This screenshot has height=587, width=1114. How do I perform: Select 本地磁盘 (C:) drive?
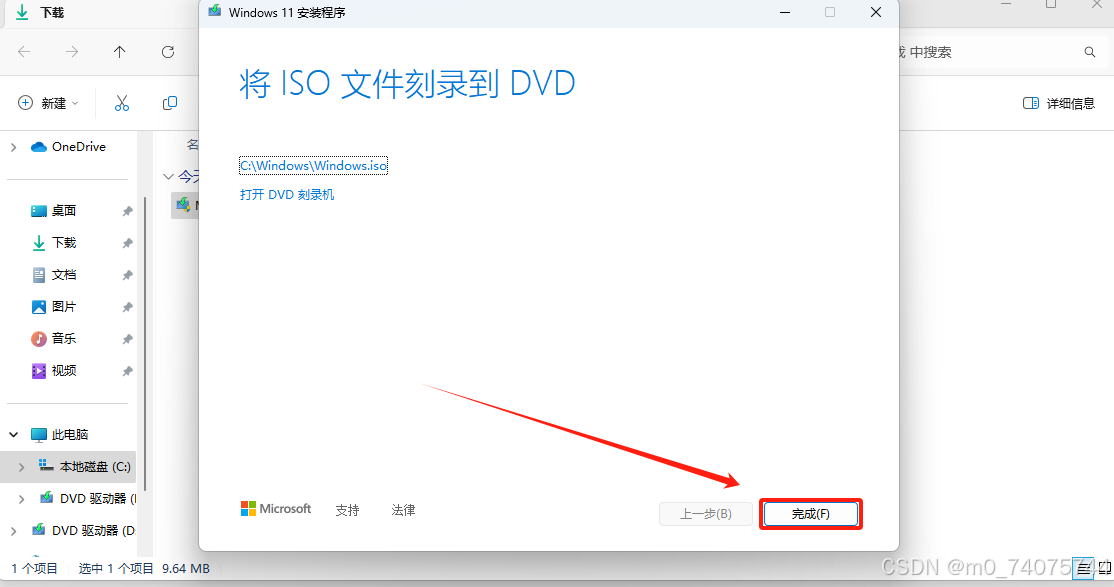tap(85, 466)
